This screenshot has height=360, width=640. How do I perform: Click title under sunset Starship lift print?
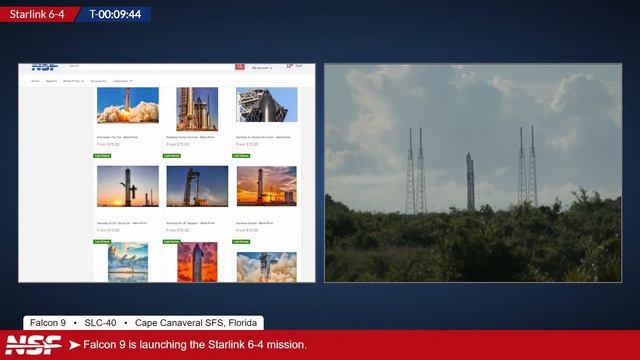(x=122, y=223)
